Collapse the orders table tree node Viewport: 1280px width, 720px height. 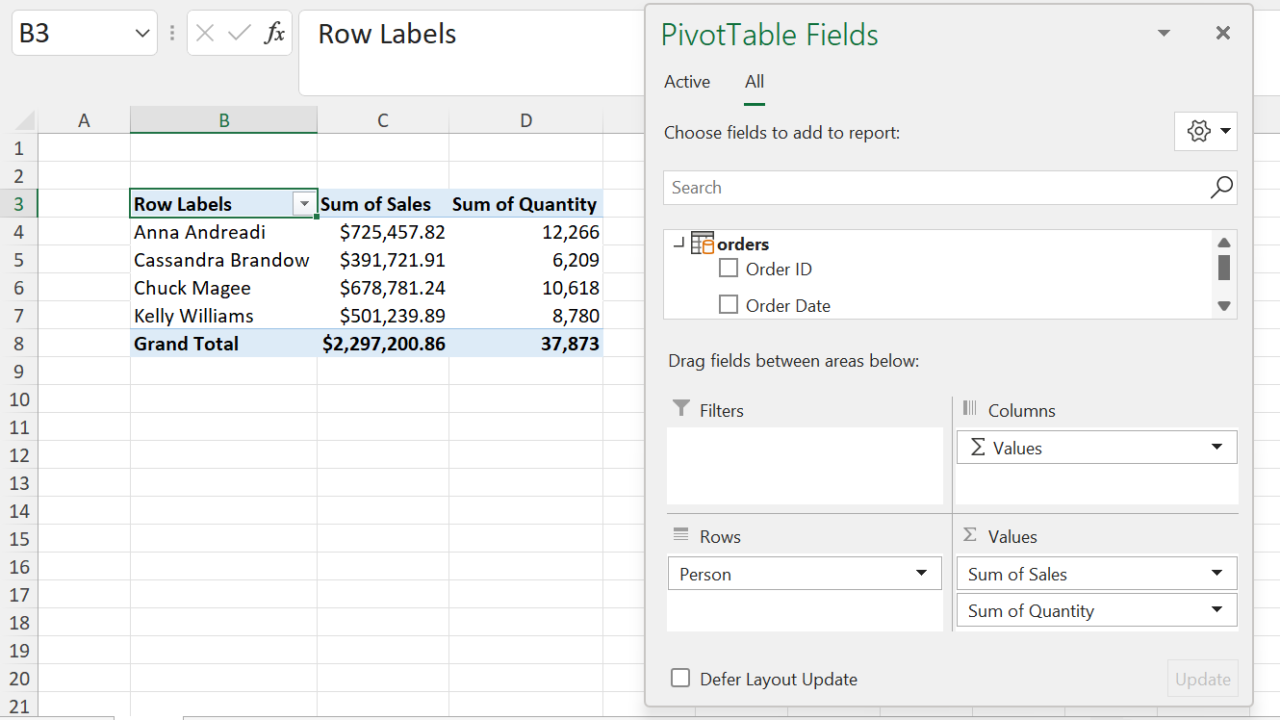click(679, 243)
